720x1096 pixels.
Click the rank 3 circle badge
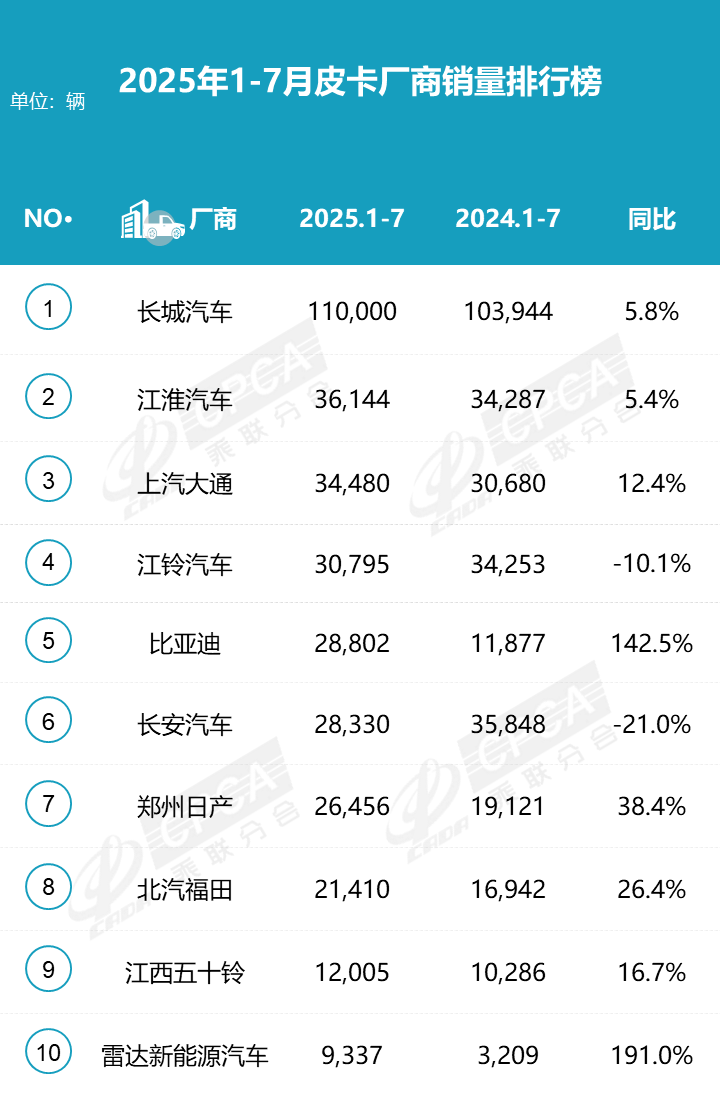pos(49,482)
